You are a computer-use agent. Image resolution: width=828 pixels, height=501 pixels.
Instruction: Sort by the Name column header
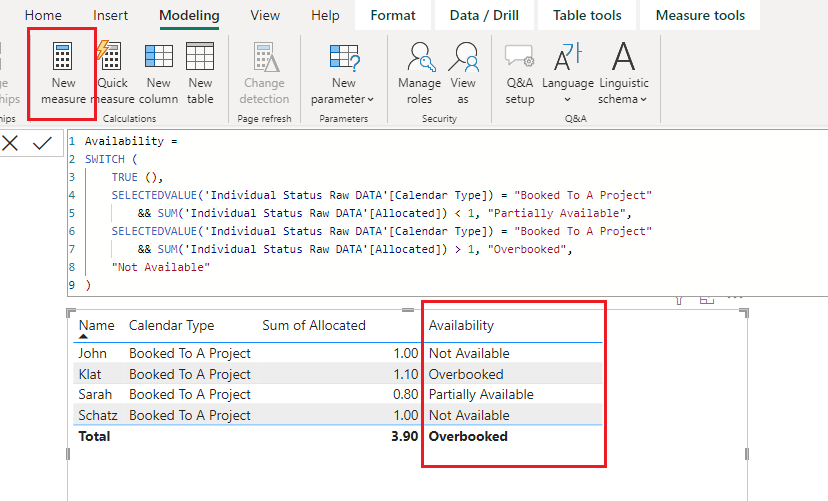(x=97, y=325)
